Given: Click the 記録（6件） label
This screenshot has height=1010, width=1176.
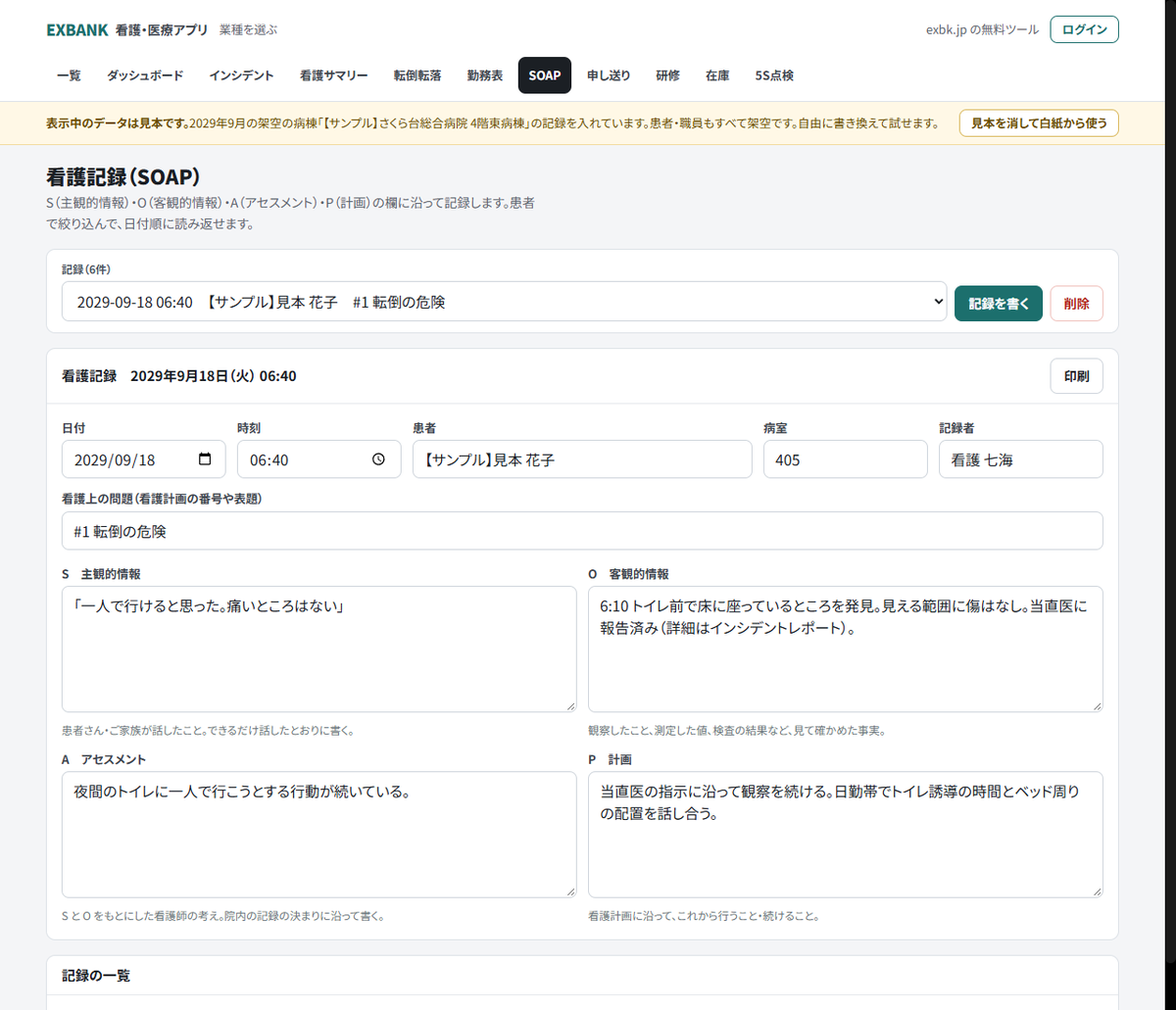Looking at the screenshot, I should coord(88,269).
